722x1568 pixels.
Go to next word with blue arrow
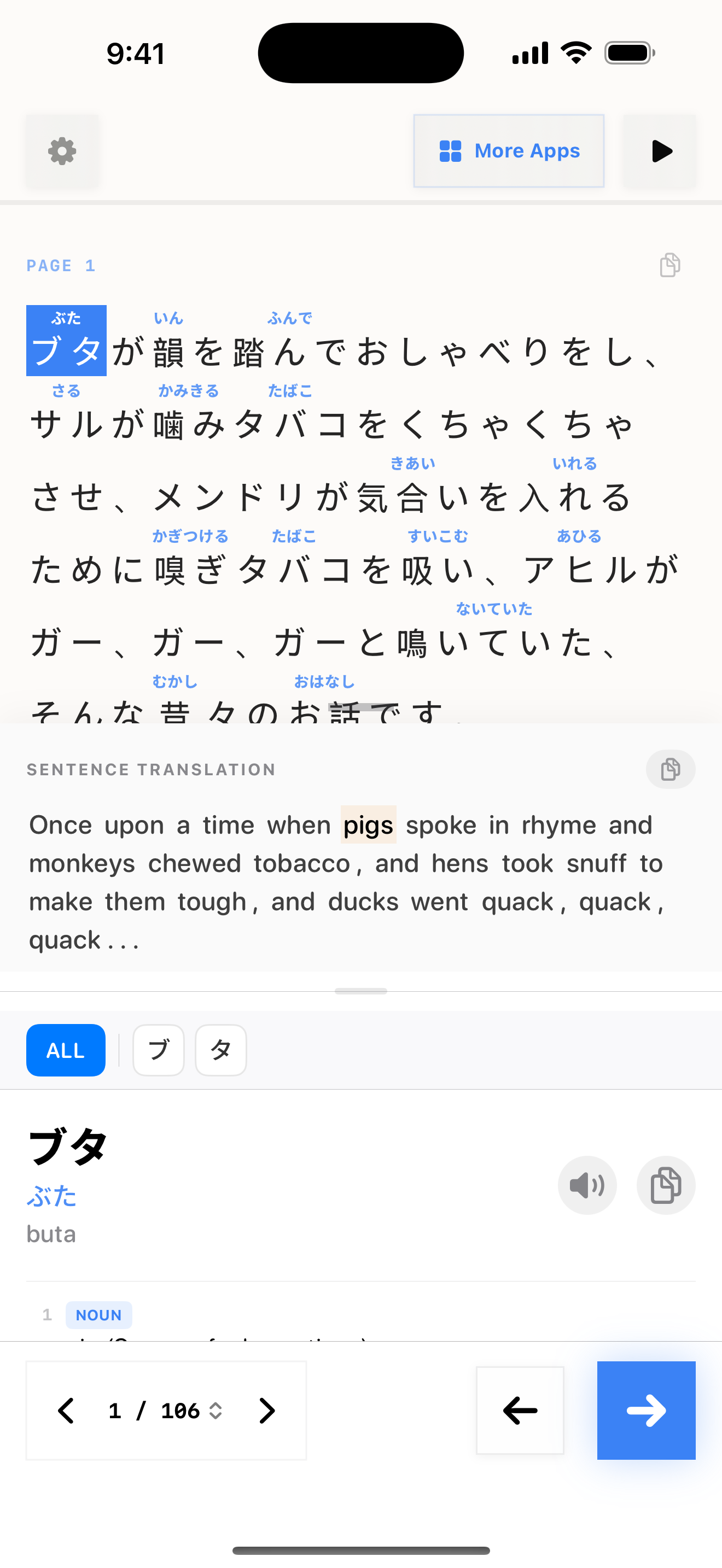click(646, 1411)
